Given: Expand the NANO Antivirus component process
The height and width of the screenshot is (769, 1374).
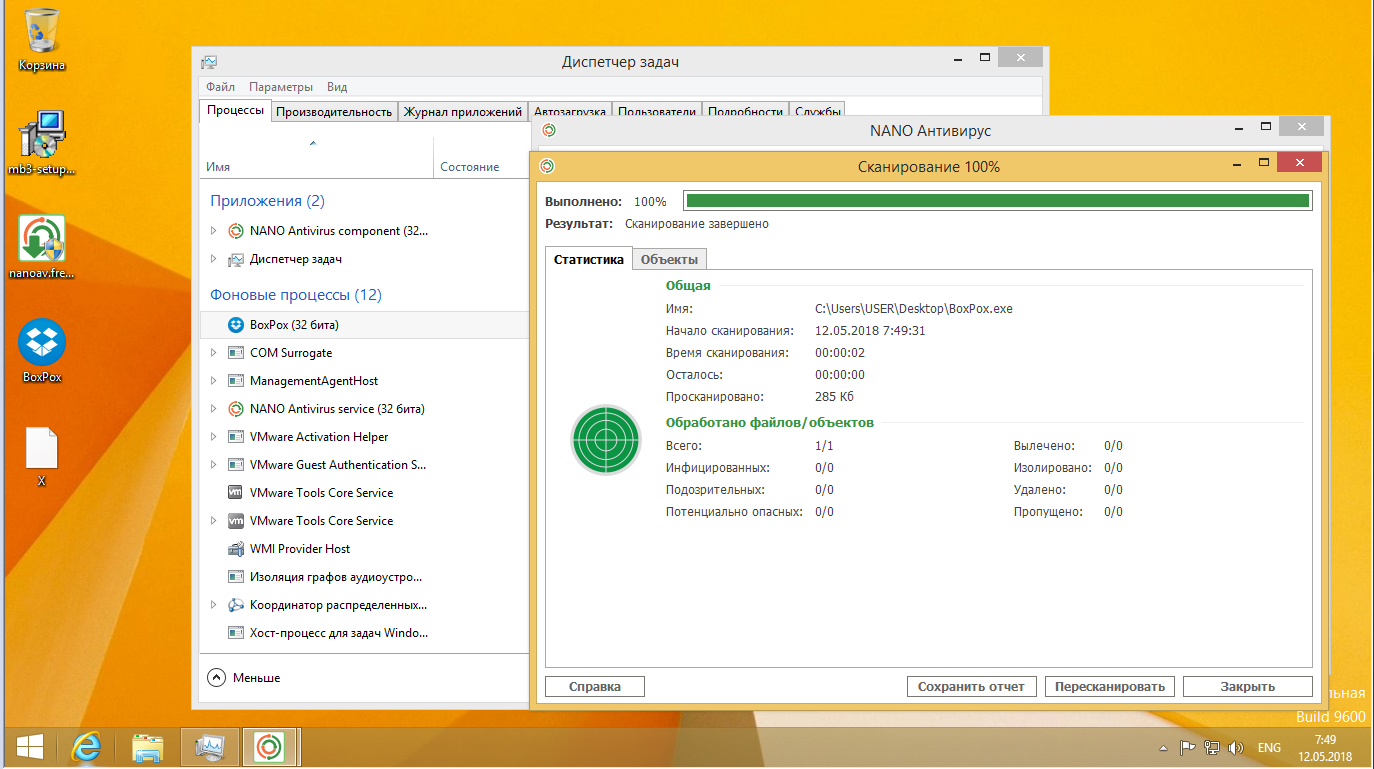Looking at the screenshot, I should (213, 231).
